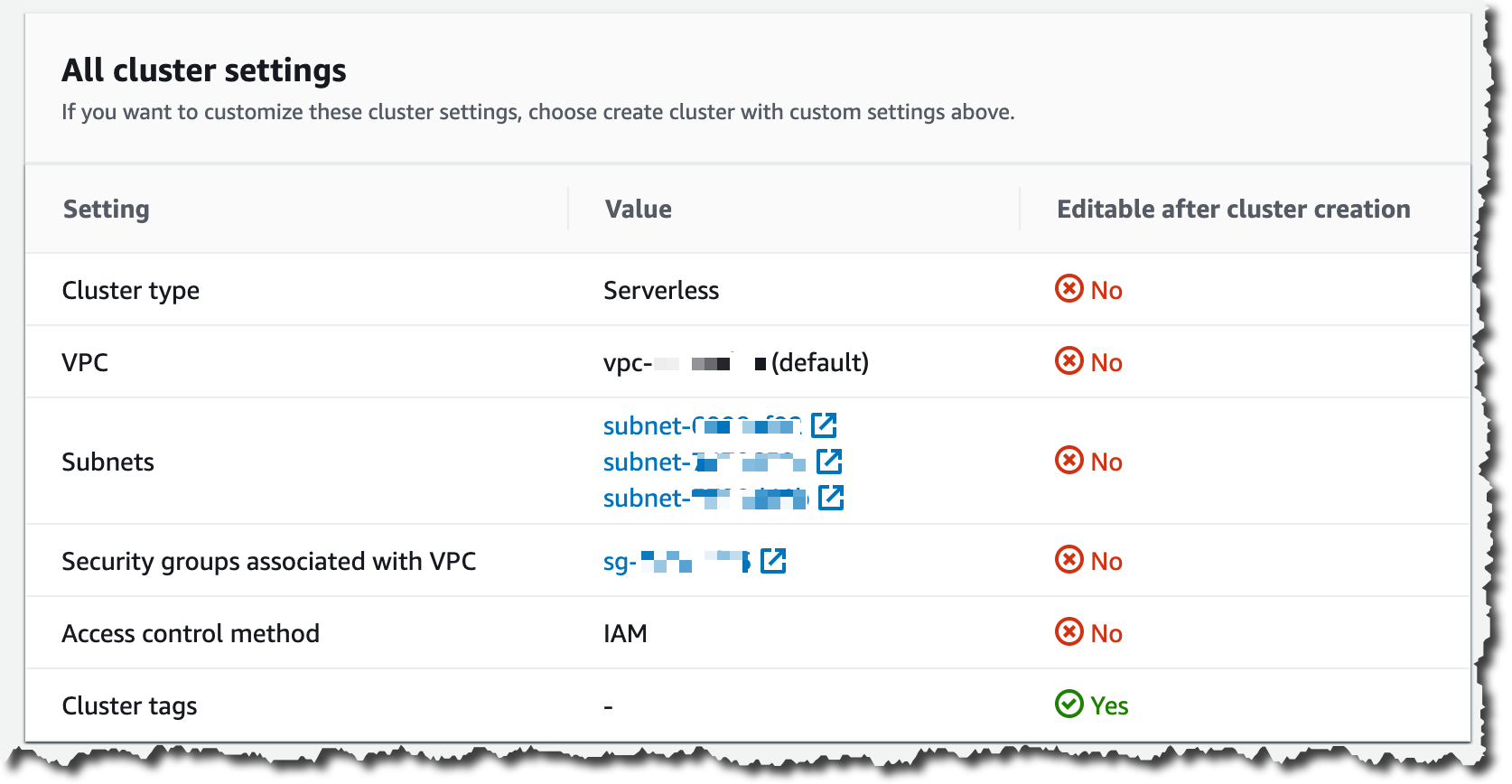Screen dimensions: 1512x784
Task: Click red X icon in VPC row
Action: pos(1069,361)
